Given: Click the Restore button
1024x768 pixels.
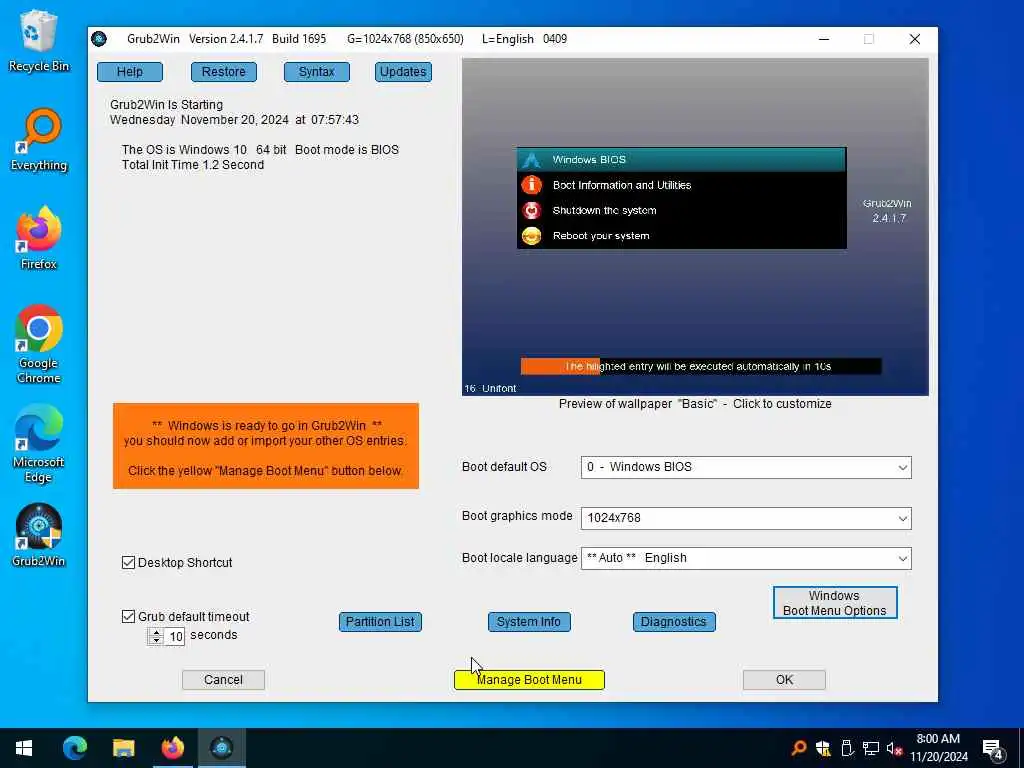Looking at the screenshot, I should [x=223, y=72].
